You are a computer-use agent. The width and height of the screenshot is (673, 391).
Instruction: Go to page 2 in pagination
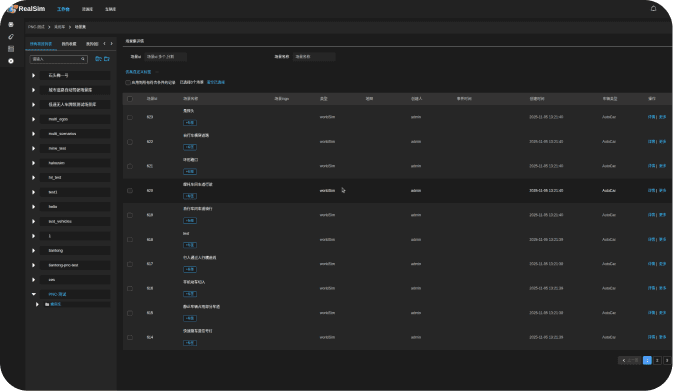pos(657,361)
